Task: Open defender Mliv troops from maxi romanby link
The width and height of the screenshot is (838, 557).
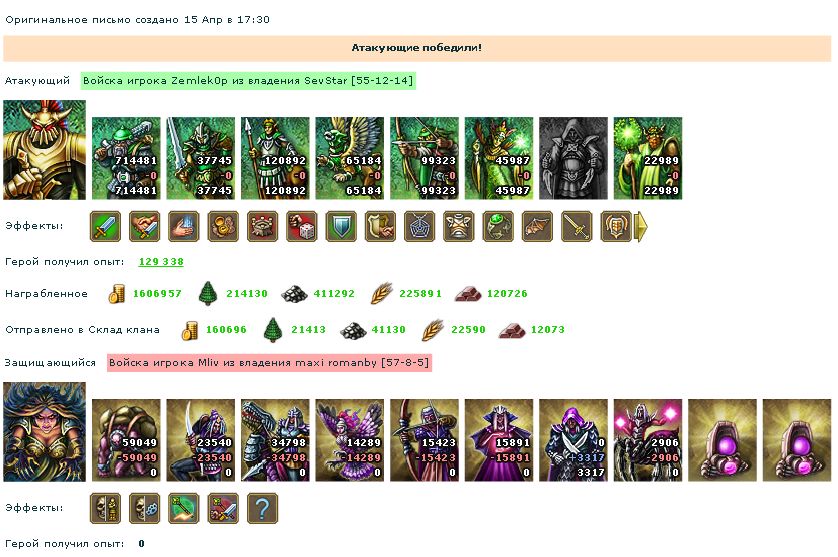Action: tap(269, 362)
